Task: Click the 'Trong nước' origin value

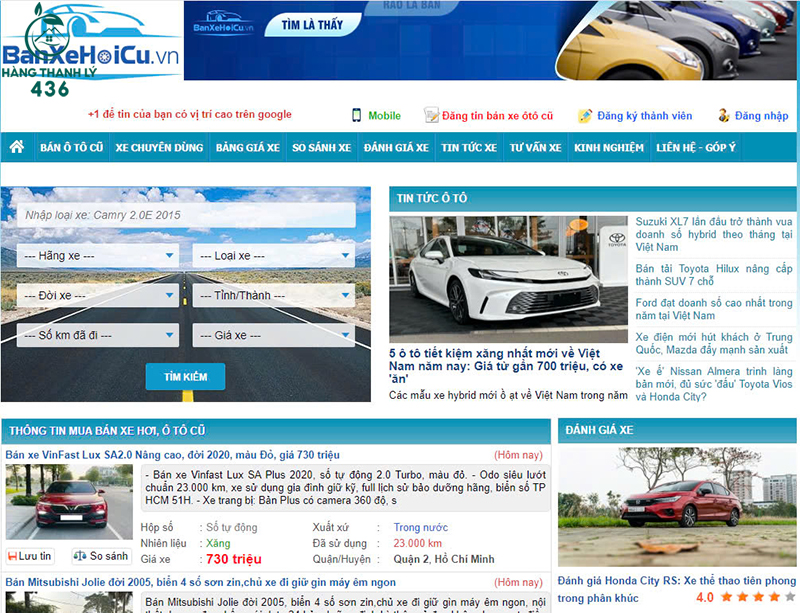Action: click(420, 527)
